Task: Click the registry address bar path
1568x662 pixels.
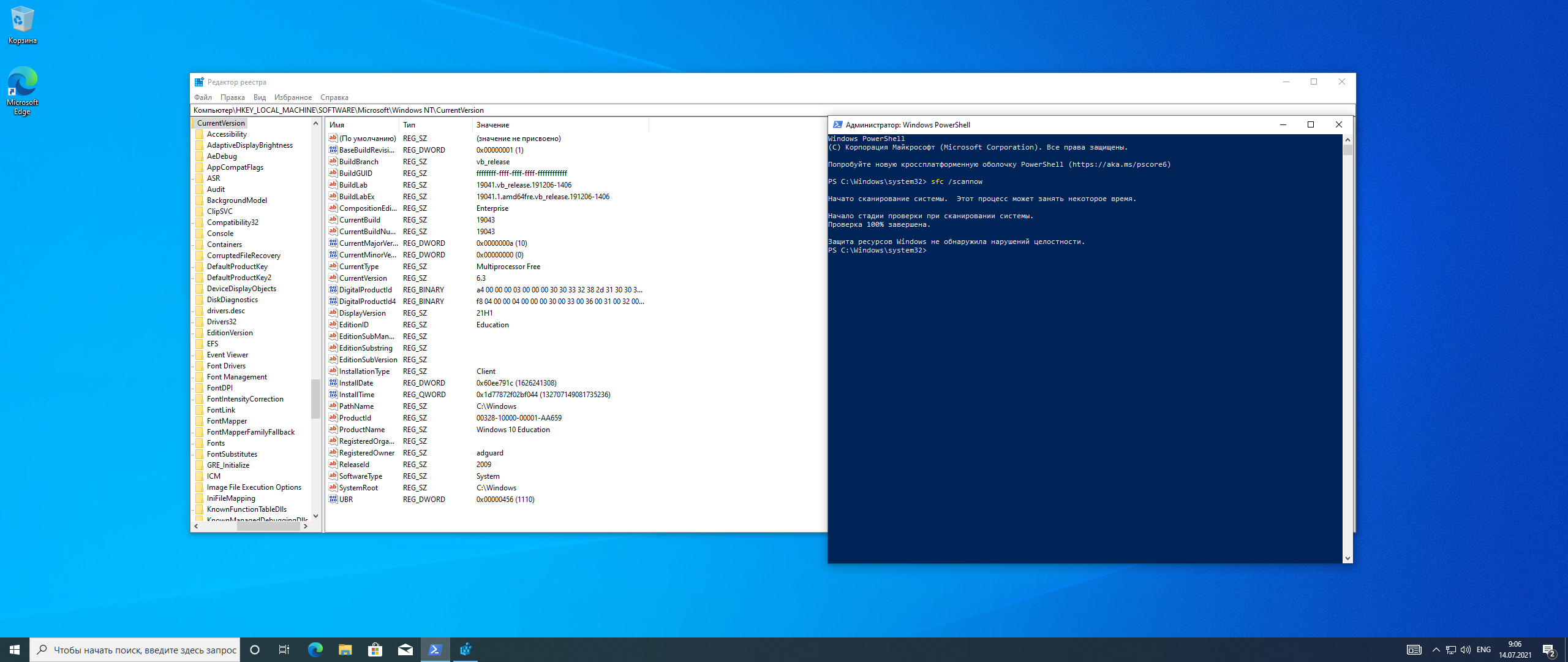Action: [x=339, y=110]
